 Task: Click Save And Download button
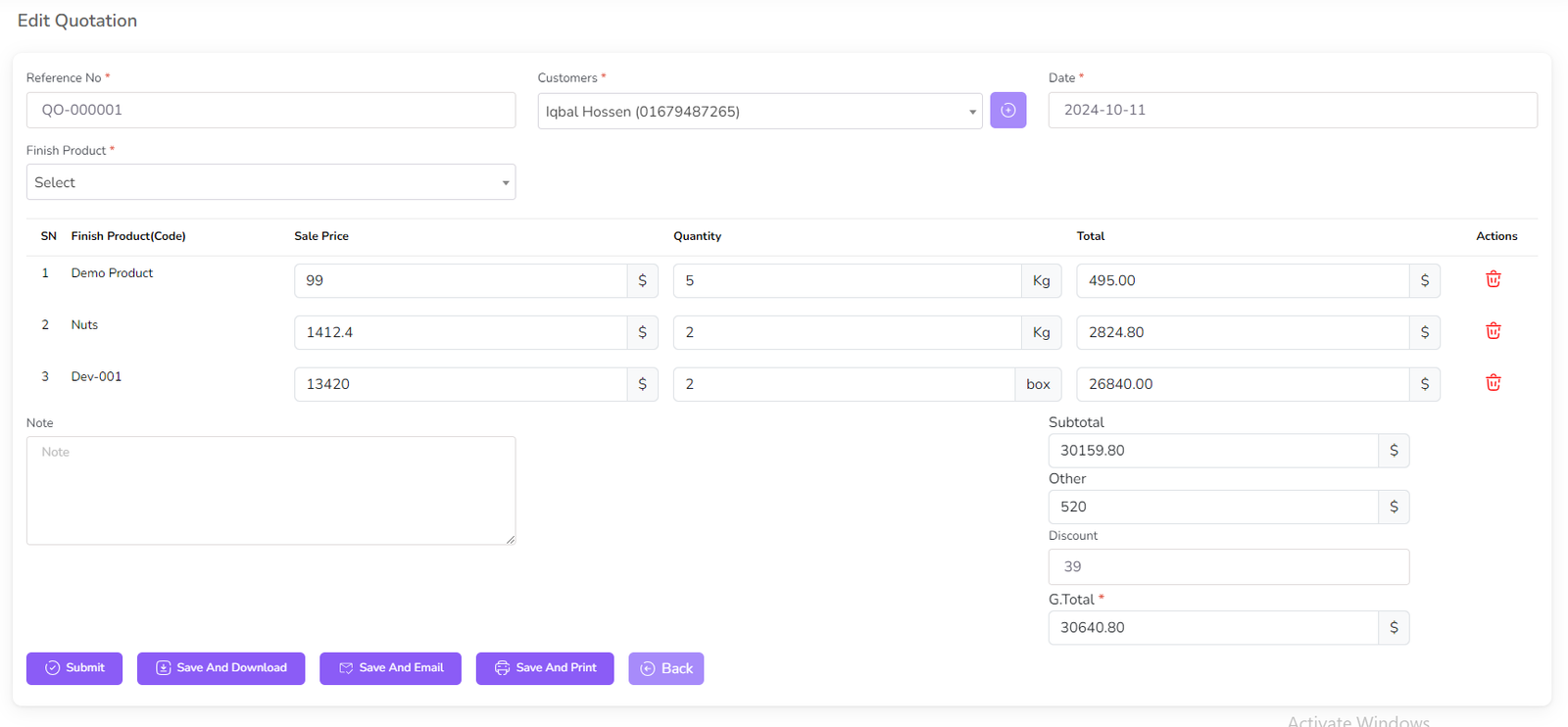point(220,668)
